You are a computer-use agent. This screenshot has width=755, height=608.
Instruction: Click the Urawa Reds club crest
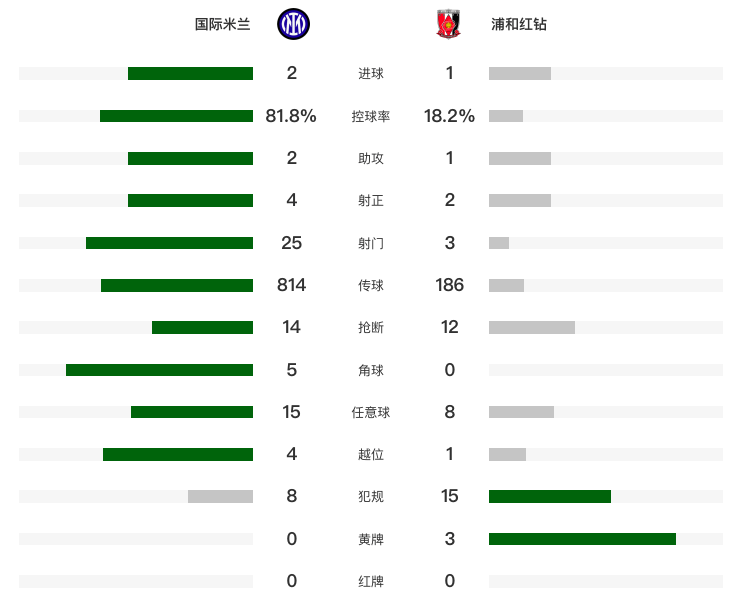(448, 24)
